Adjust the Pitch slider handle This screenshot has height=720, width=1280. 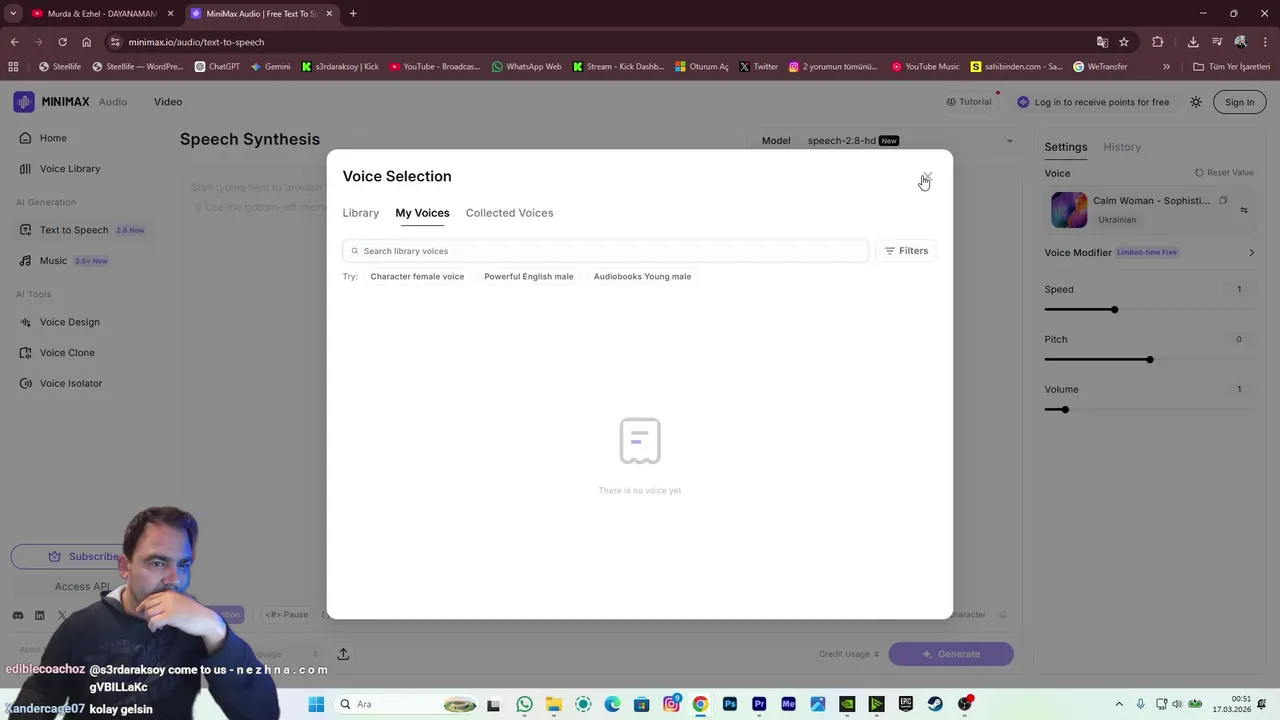pos(1150,360)
